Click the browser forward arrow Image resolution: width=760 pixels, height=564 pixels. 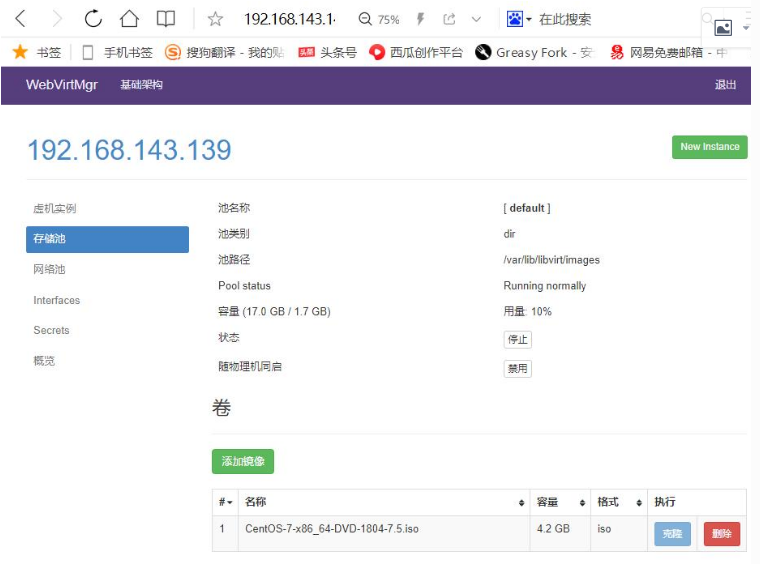[57, 19]
